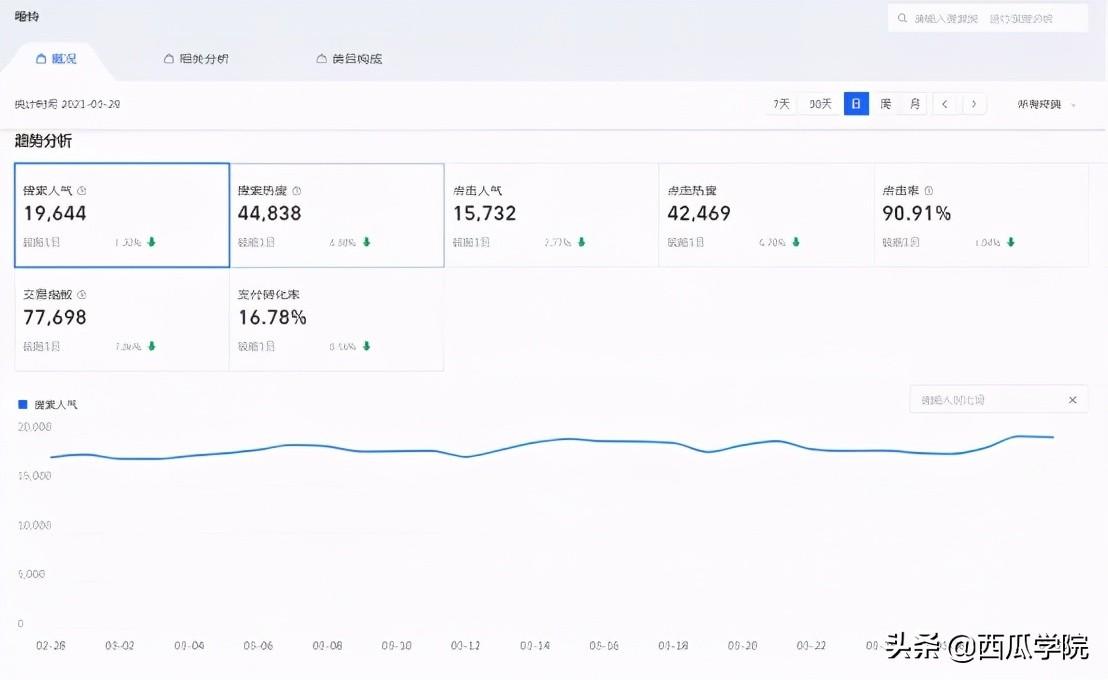Click info icon beside 77,698 card title
This screenshot has width=1108, height=680.
click(x=81, y=295)
